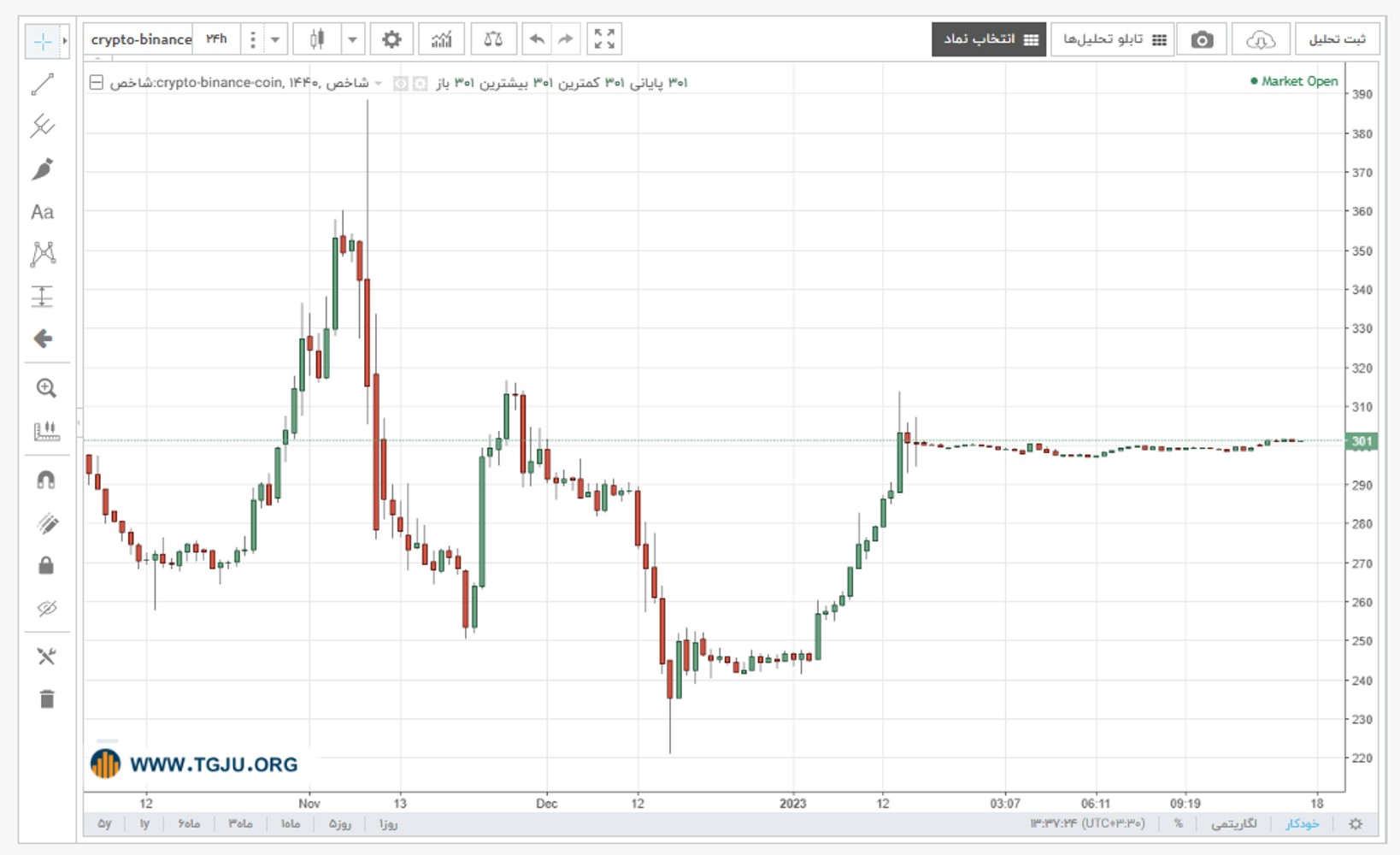Viewport: 1400px width, 855px height.
Task: Activate the zoom-in magnifier tool
Action: pos(46,388)
